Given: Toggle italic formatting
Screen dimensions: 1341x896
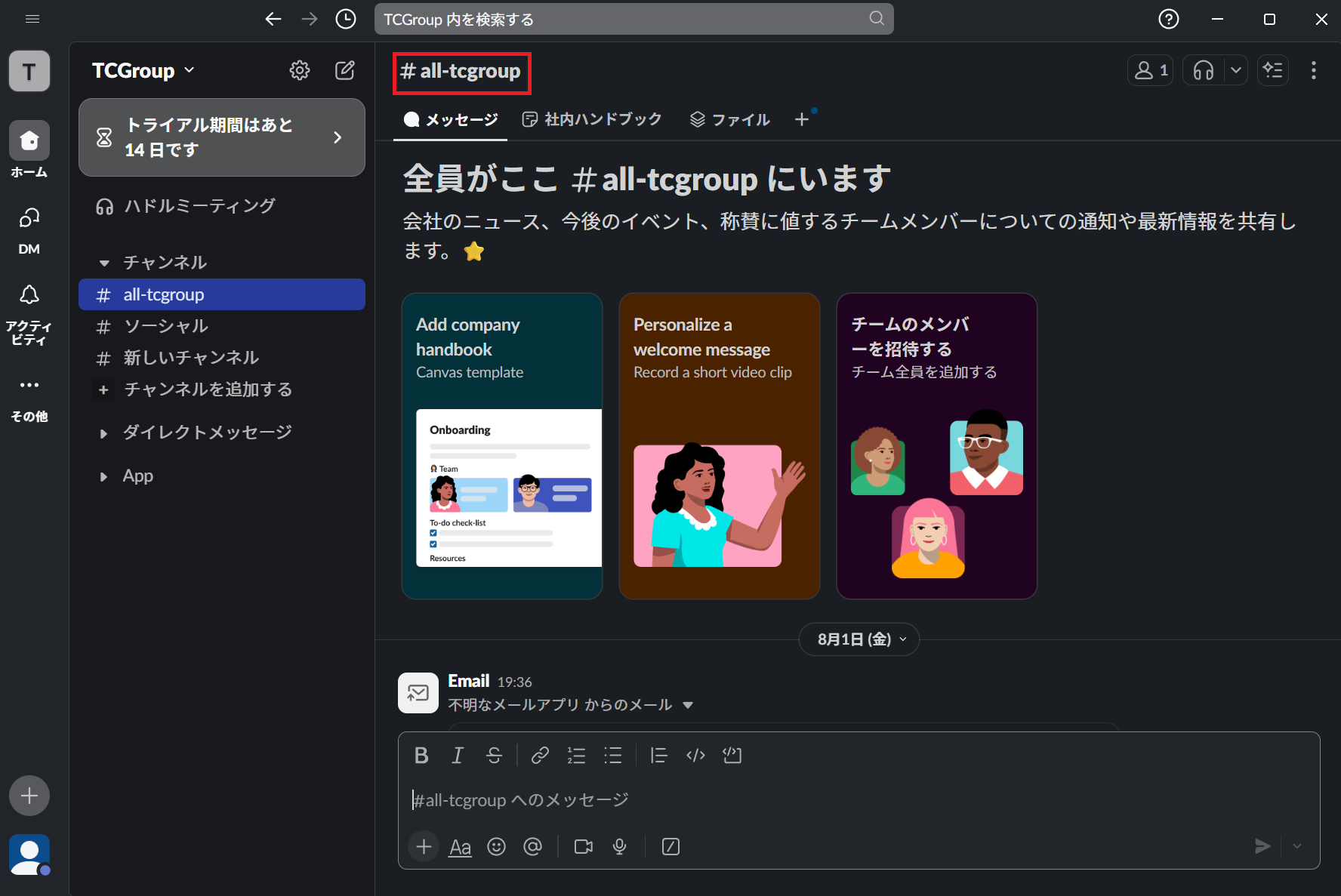Looking at the screenshot, I should (x=458, y=756).
